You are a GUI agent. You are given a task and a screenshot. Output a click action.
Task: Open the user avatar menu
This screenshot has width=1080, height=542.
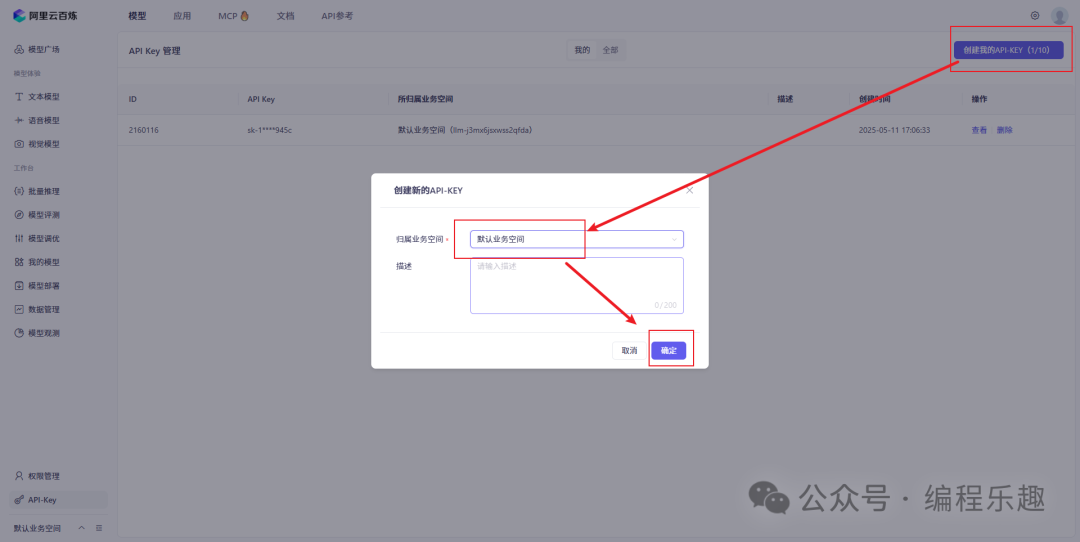[x=1059, y=16]
